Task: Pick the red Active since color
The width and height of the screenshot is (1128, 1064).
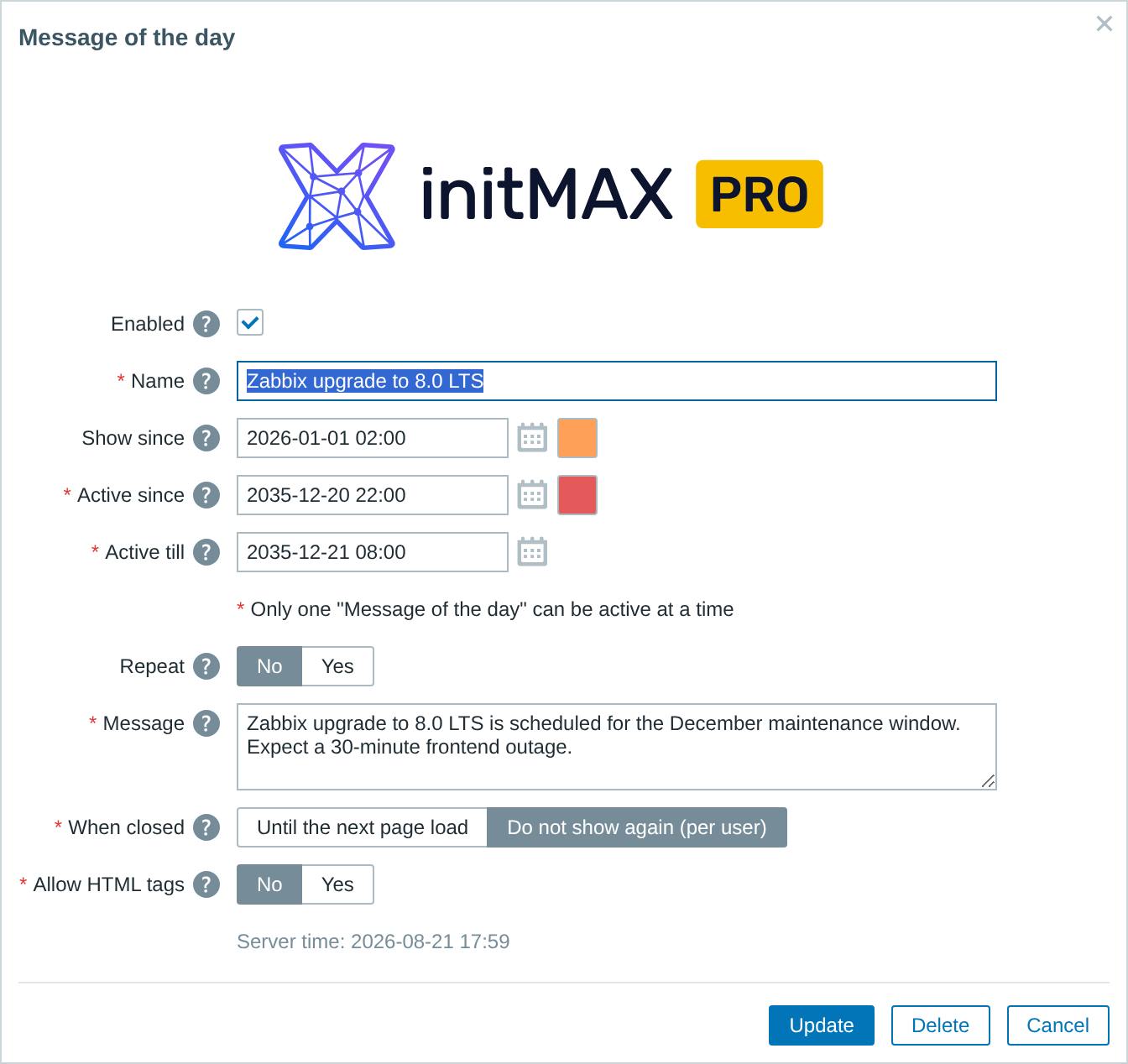Action: click(577, 495)
